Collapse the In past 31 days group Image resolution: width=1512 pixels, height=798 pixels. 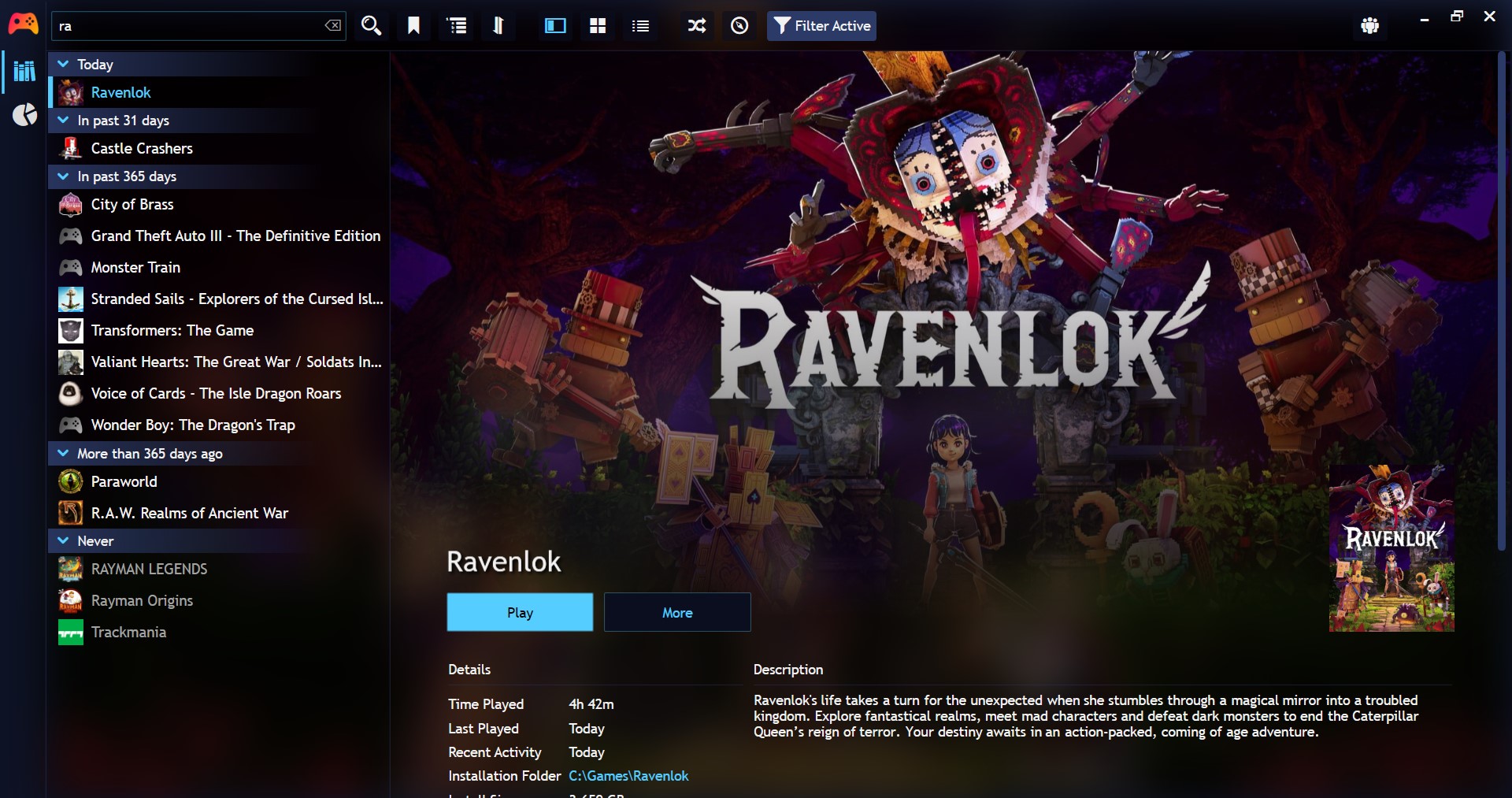click(64, 120)
